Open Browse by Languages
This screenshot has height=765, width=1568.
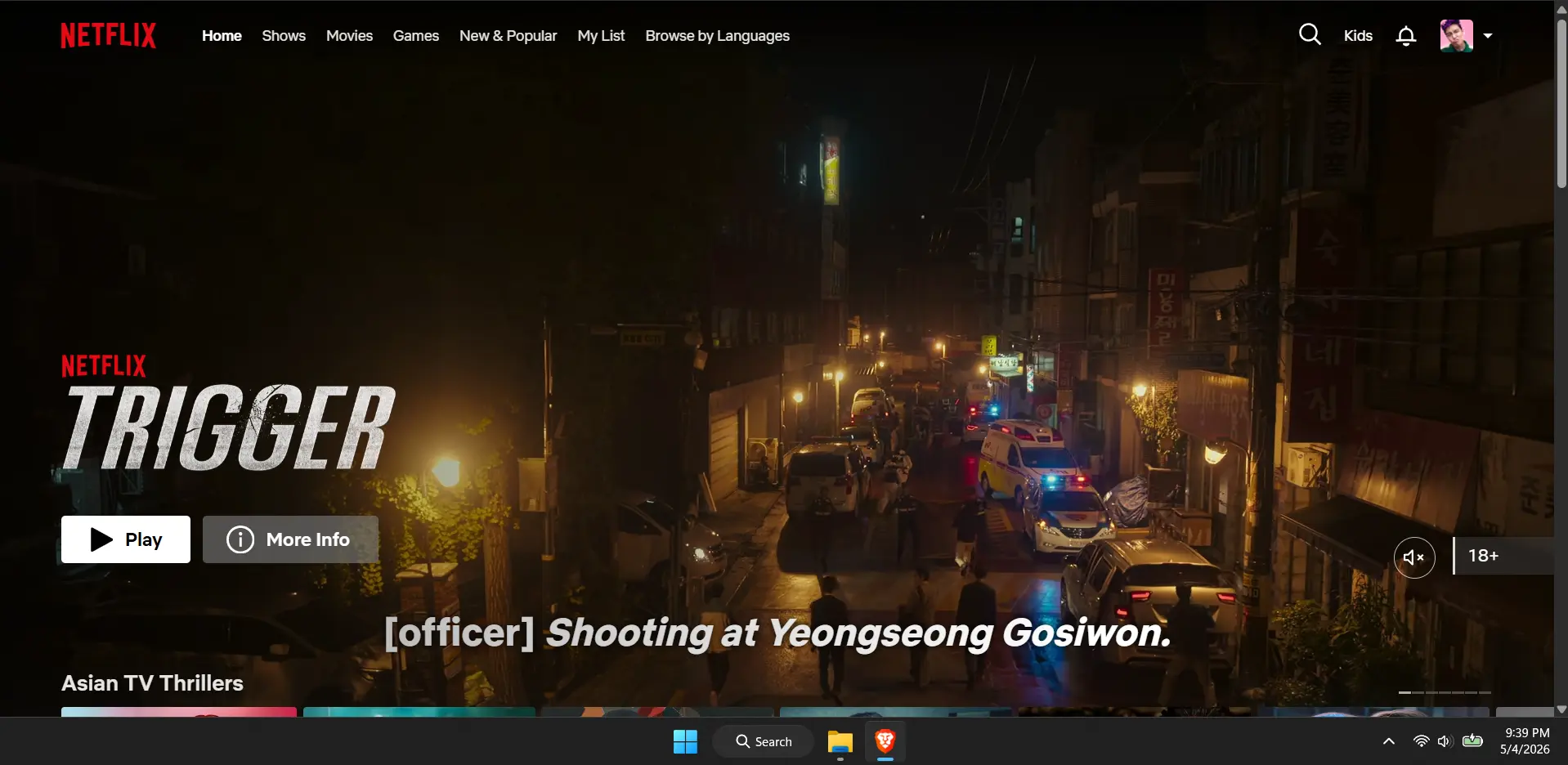[x=717, y=36]
